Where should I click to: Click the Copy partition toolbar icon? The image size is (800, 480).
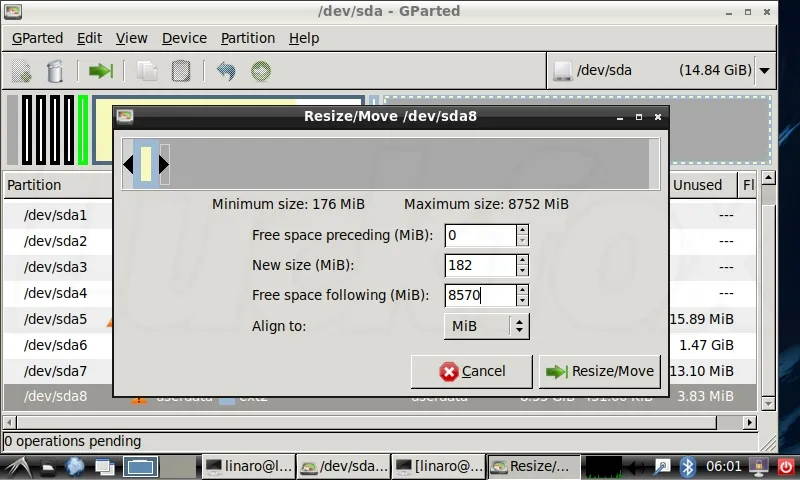[x=147, y=71]
